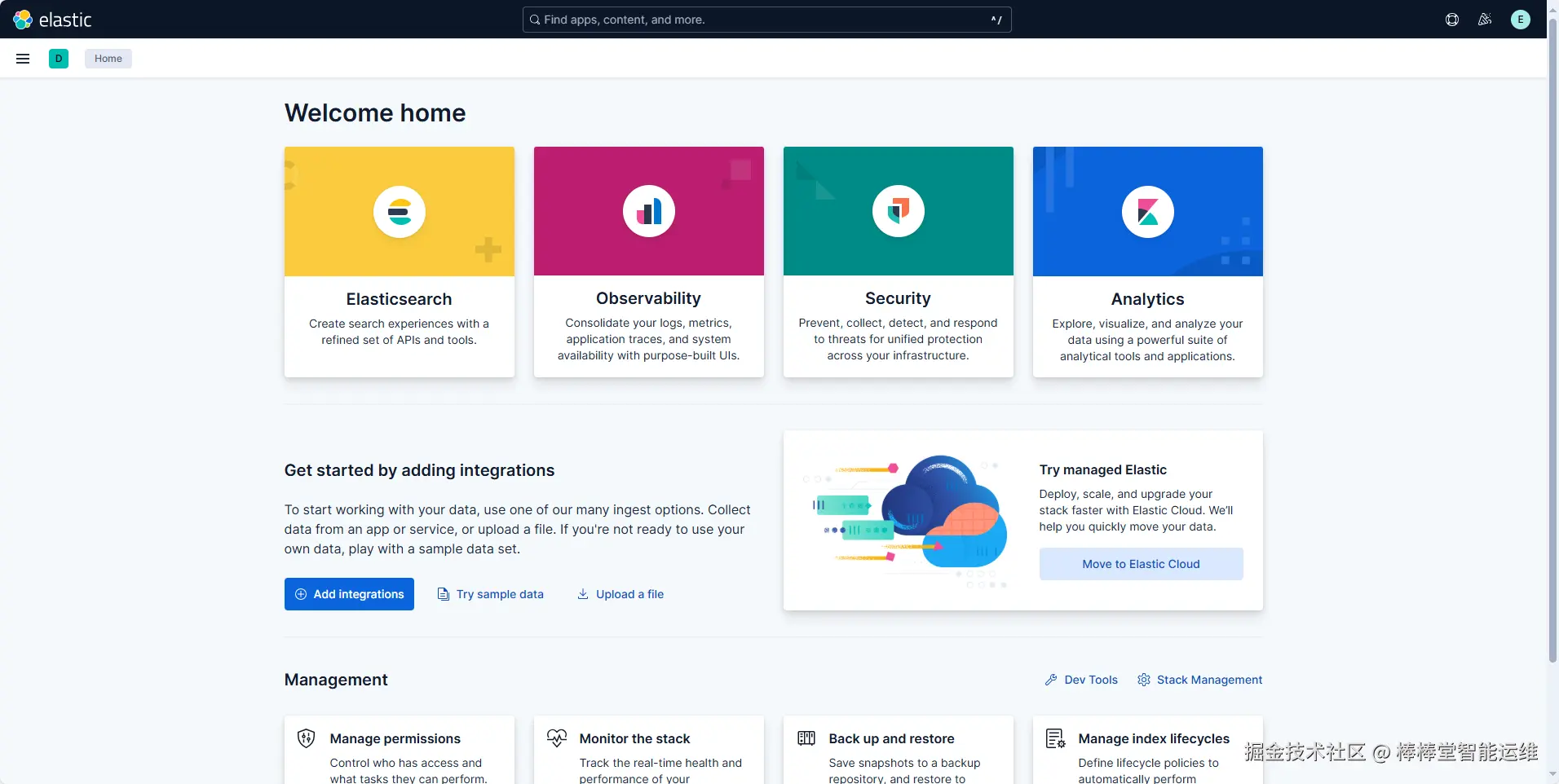Click the Monitor the stack heartbeat icon
Screen dimensions: 1559x784
[x=557, y=738]
